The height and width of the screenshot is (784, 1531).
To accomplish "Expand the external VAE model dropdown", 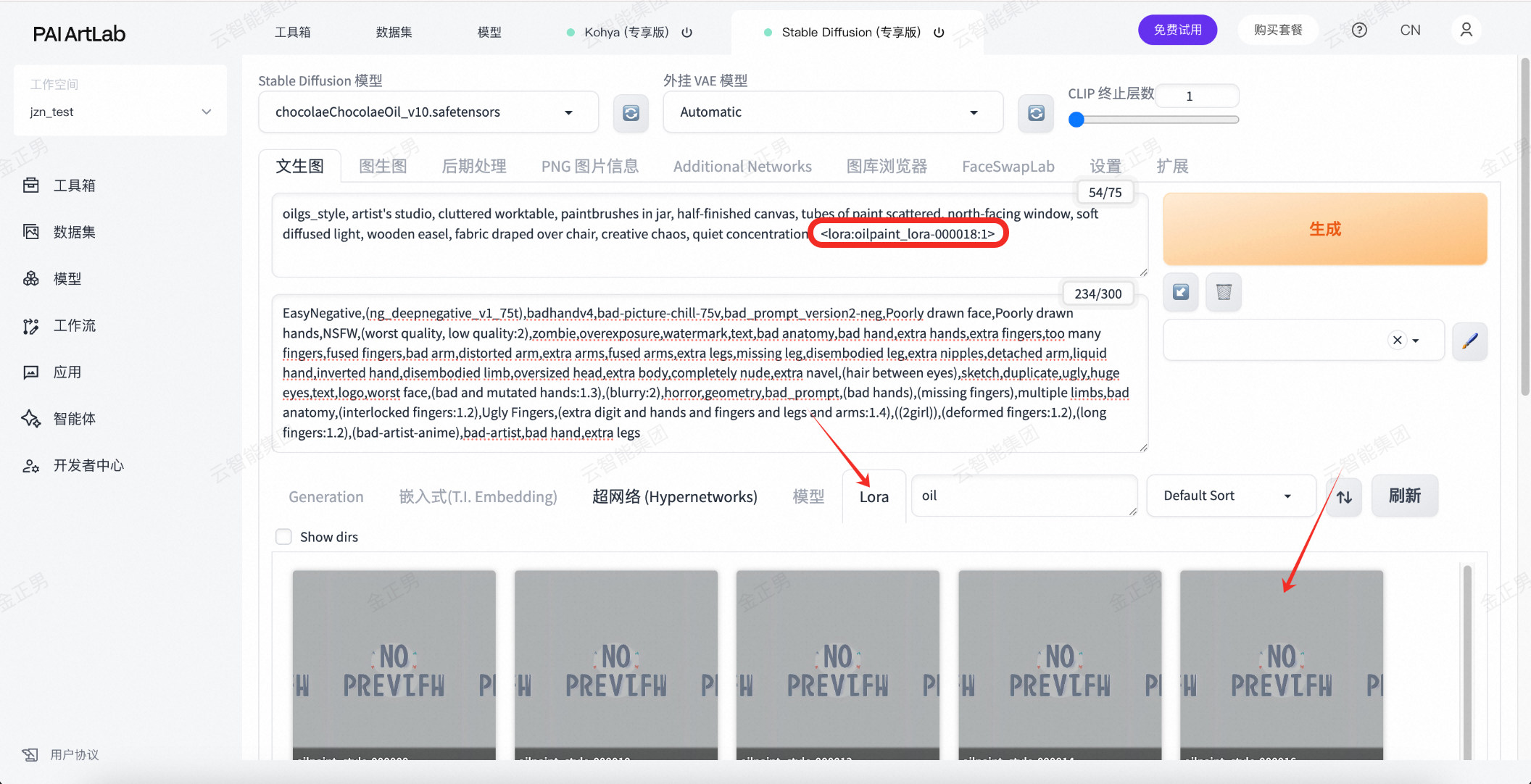I will tap(832, 112).
